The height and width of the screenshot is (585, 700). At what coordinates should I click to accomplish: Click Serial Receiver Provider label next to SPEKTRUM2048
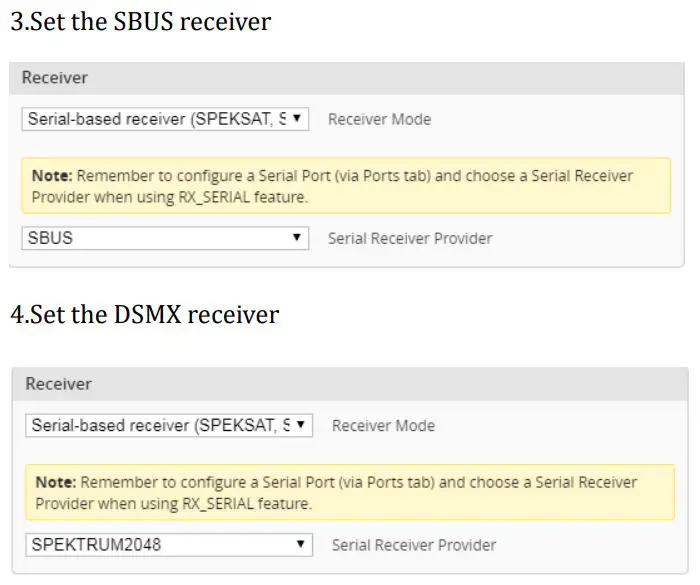coord(413,545)
